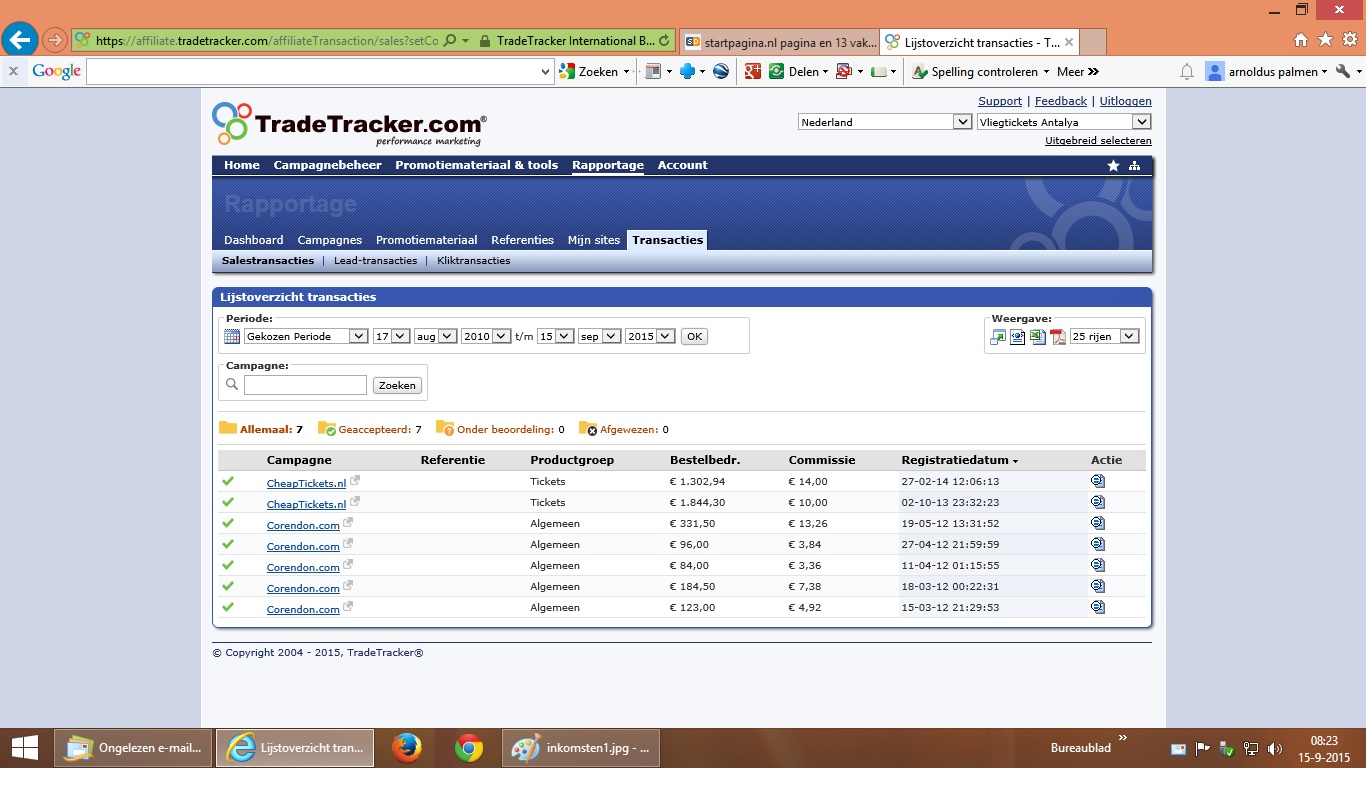Select the Kliktransacties subtab
1366x800 pixels.
pos(474,261)
